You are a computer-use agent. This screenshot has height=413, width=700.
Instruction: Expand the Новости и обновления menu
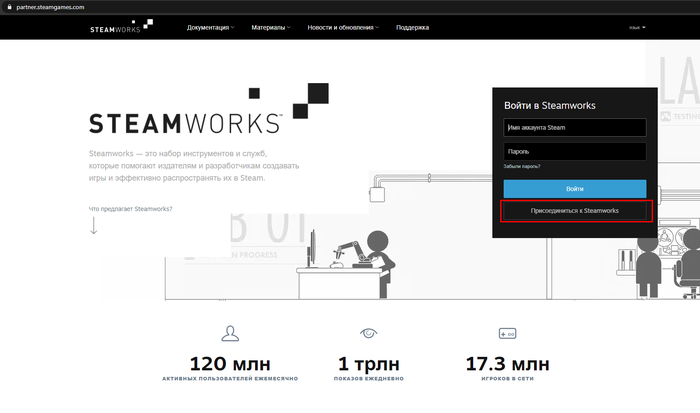[x=343, y=28]
